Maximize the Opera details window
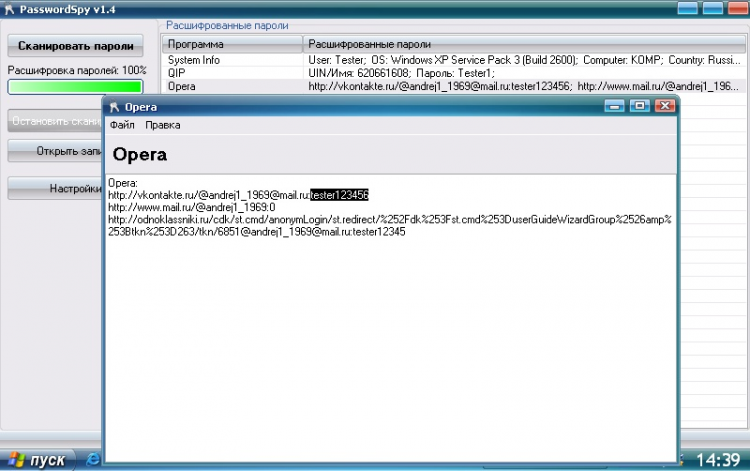 640,106
